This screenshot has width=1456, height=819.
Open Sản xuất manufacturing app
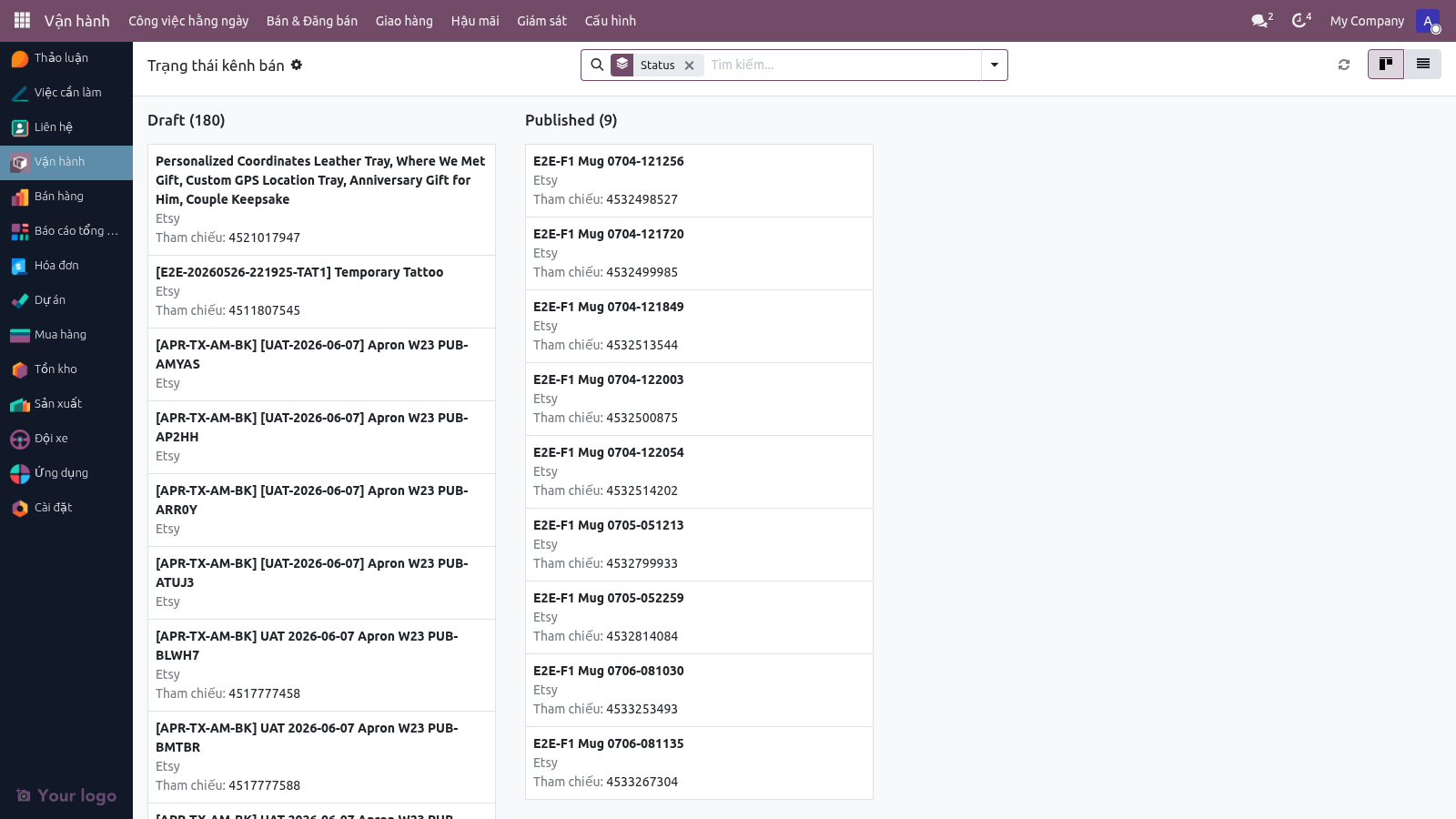(x=66, y=404)
